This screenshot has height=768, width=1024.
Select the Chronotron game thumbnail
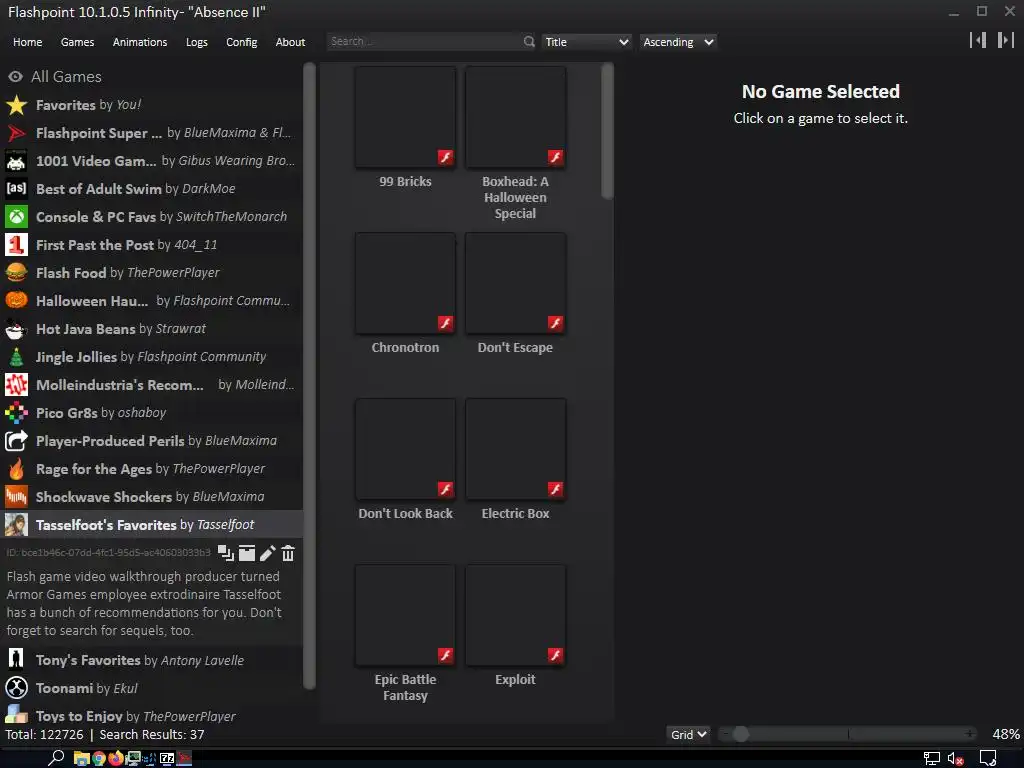click(406, 283)
